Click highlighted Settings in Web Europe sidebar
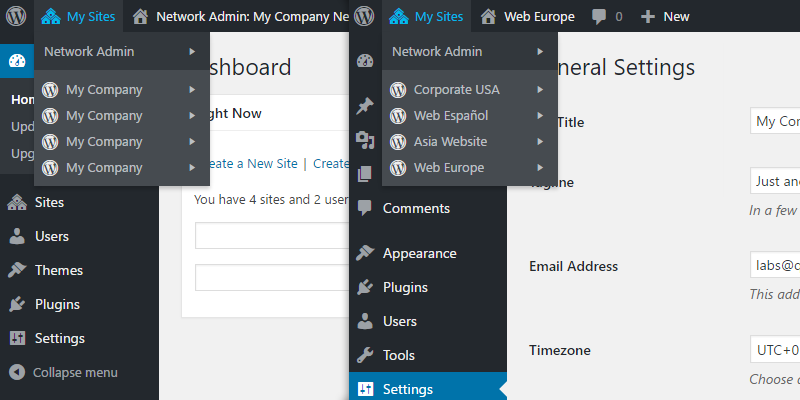This screenshot has width=800, height=400. 428,389
